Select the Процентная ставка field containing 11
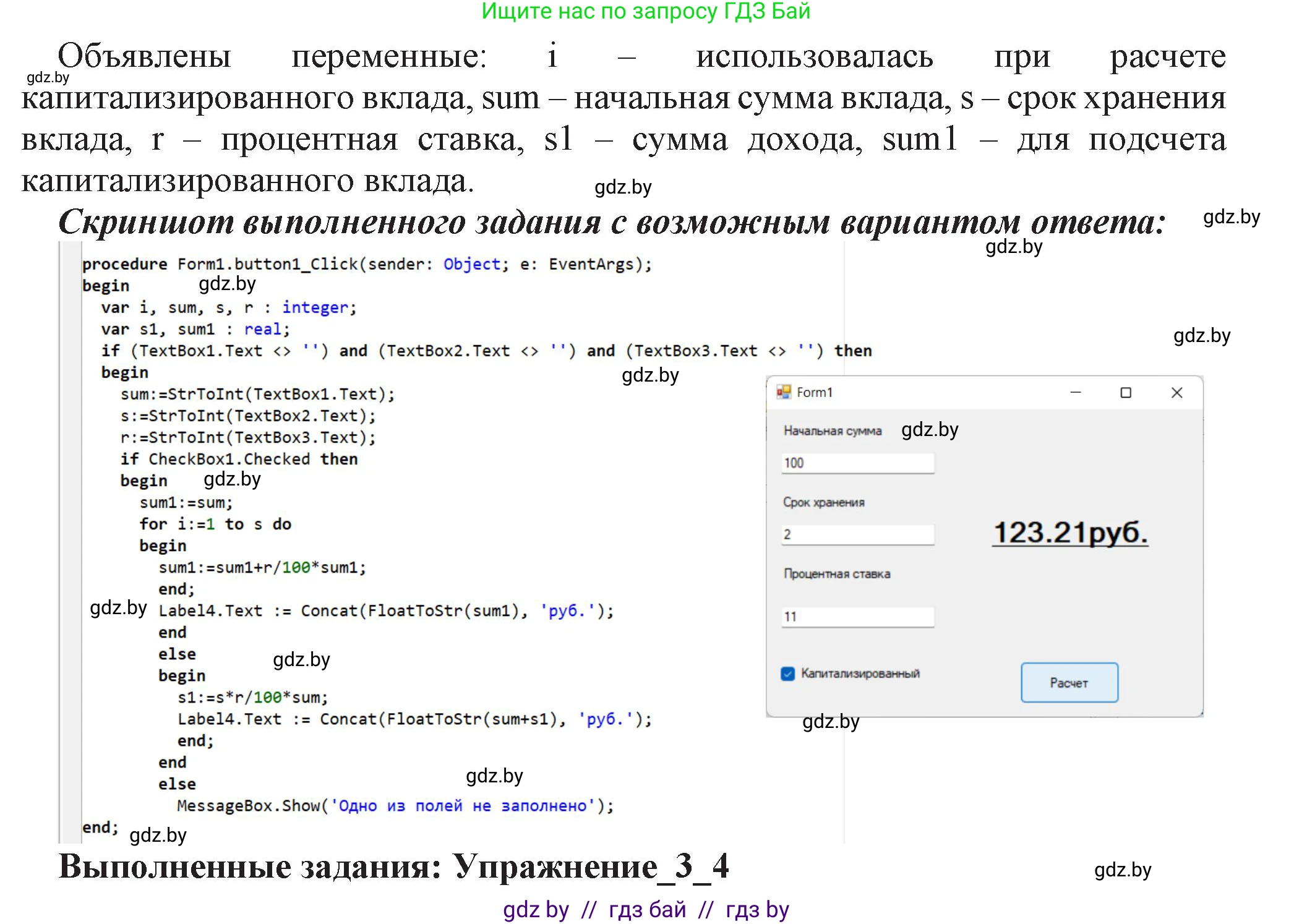1294x924 pixels. pos(859,616)
